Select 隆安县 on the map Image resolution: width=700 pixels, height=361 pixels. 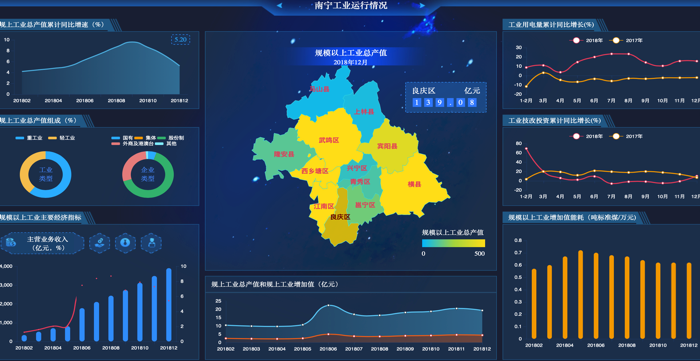pos(284,154)
